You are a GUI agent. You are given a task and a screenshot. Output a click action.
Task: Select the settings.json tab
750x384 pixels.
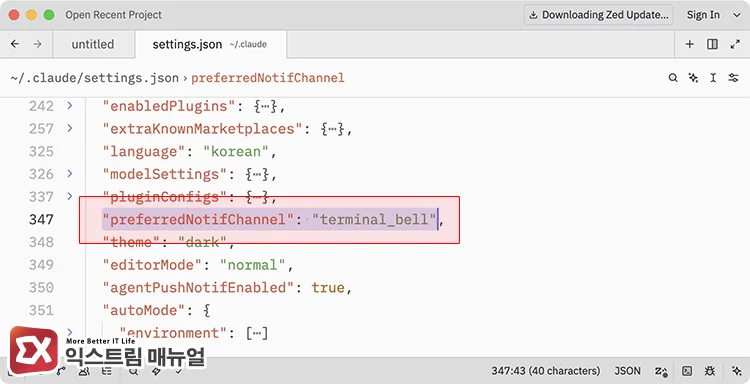[x=211, y=44]
